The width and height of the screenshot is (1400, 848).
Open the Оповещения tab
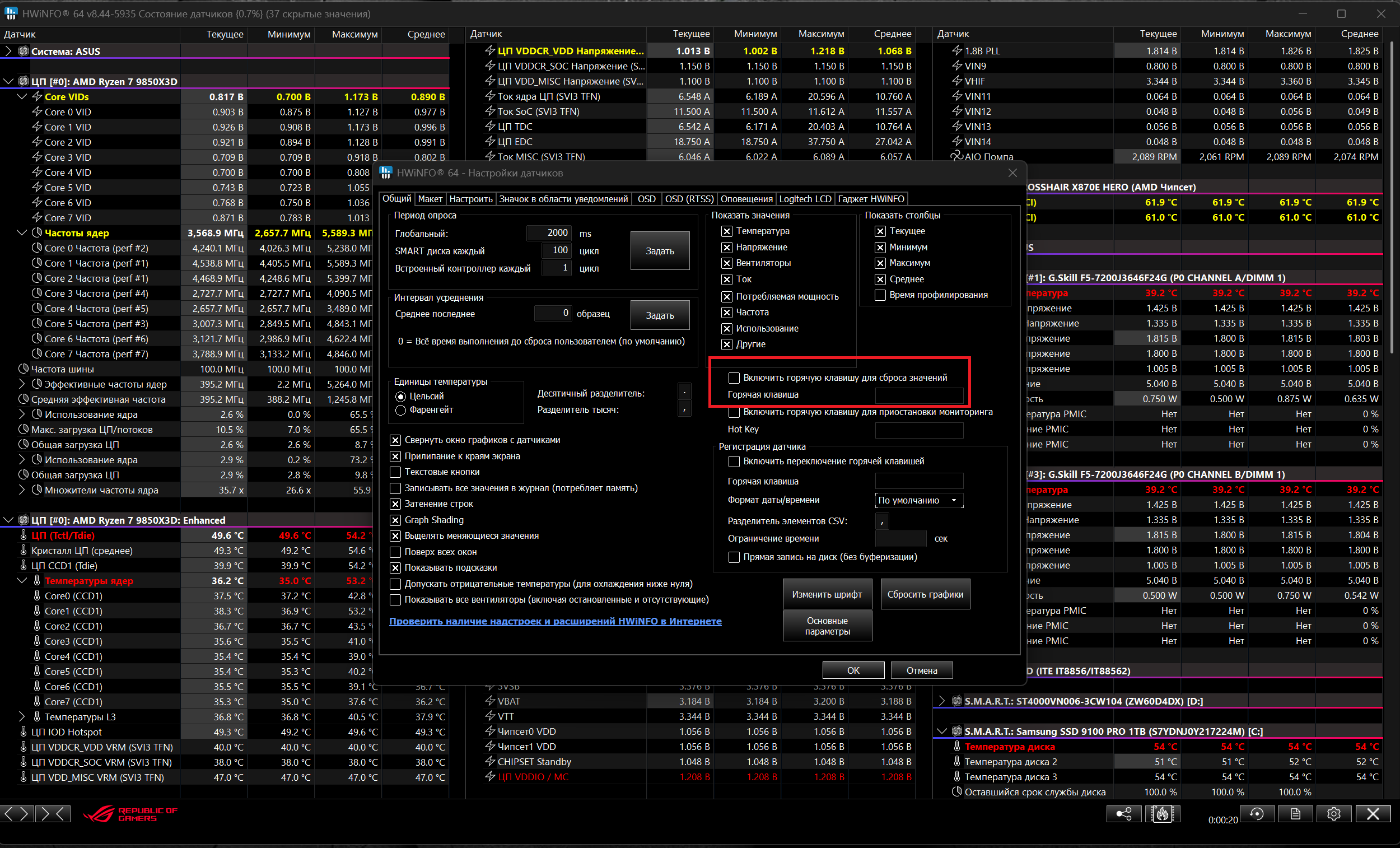coord(746,199)
